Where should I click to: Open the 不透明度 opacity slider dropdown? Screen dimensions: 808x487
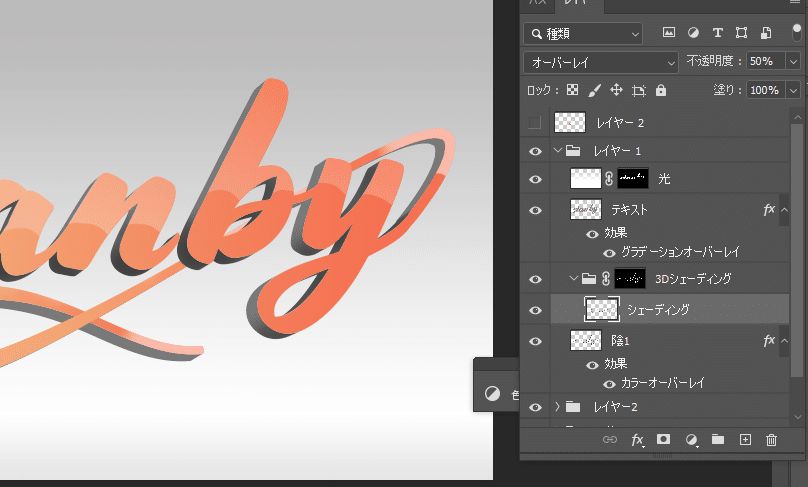(x=793, y=61)
